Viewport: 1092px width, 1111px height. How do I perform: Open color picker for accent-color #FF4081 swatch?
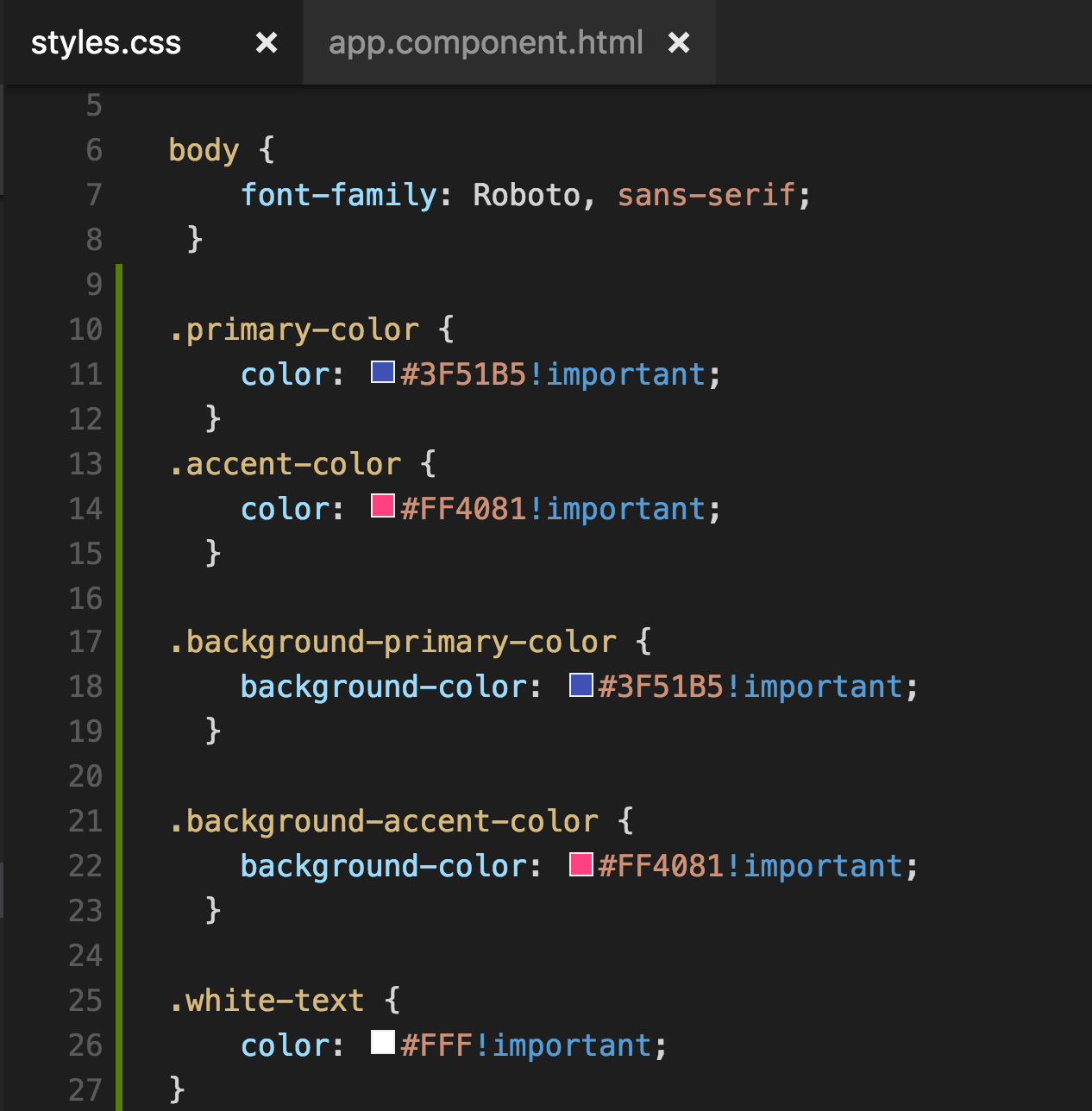tap(383, 505)
